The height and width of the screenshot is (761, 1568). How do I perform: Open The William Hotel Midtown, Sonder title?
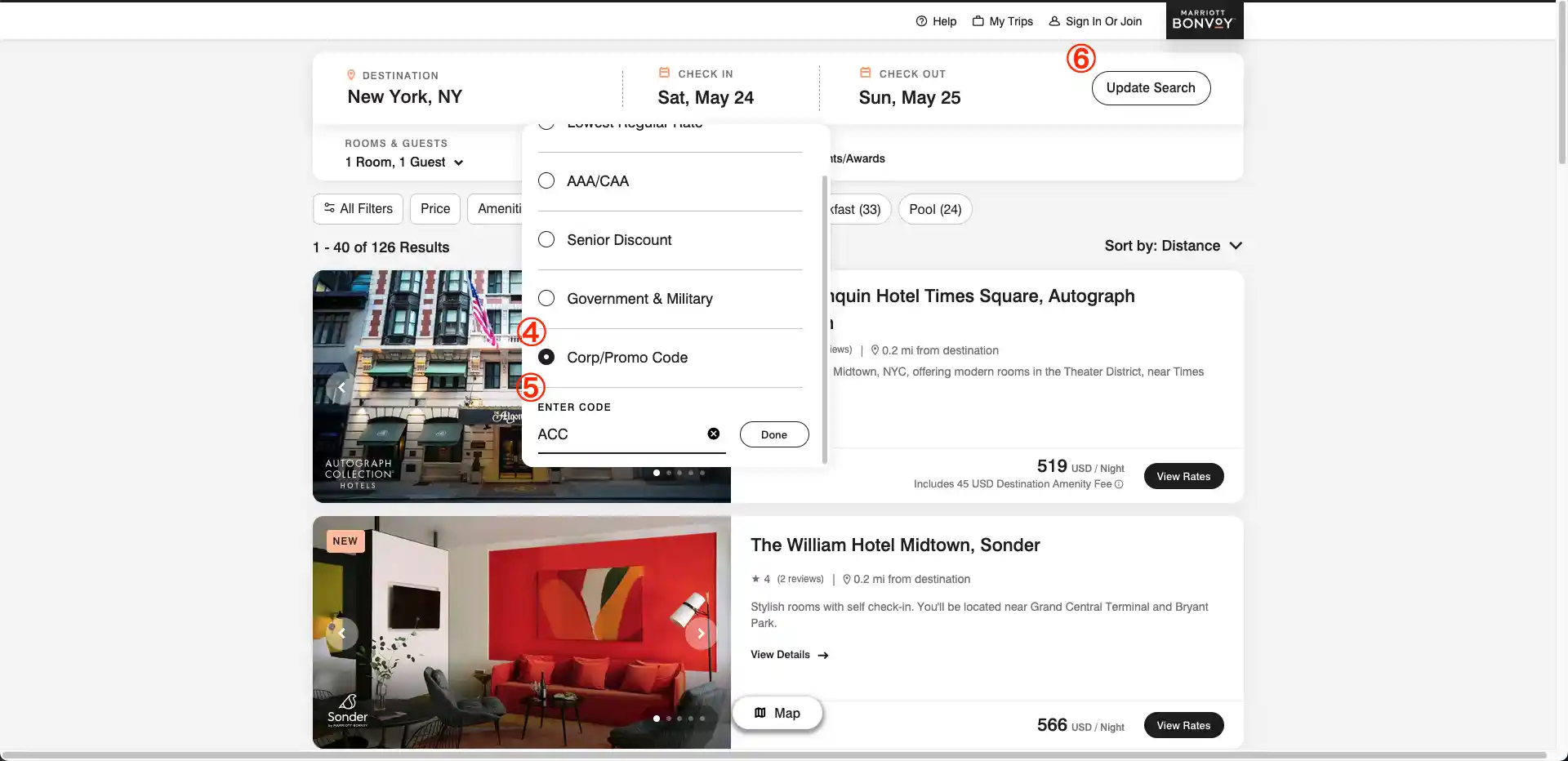(895, 545)
